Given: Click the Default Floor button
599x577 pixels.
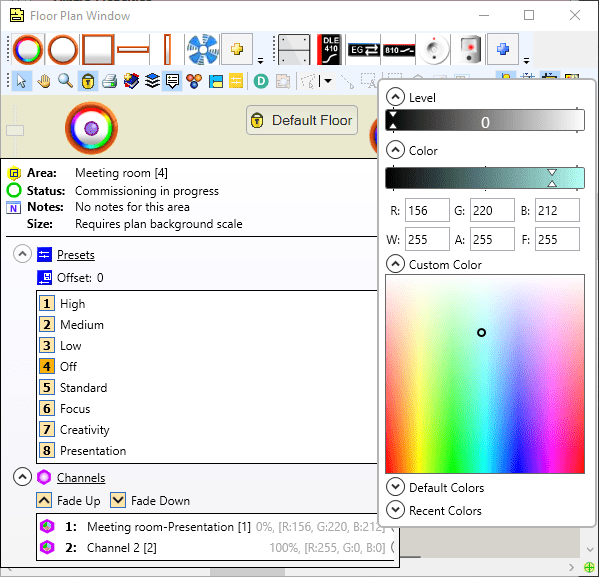Looking at the screenshot, I should click(302, 120).
